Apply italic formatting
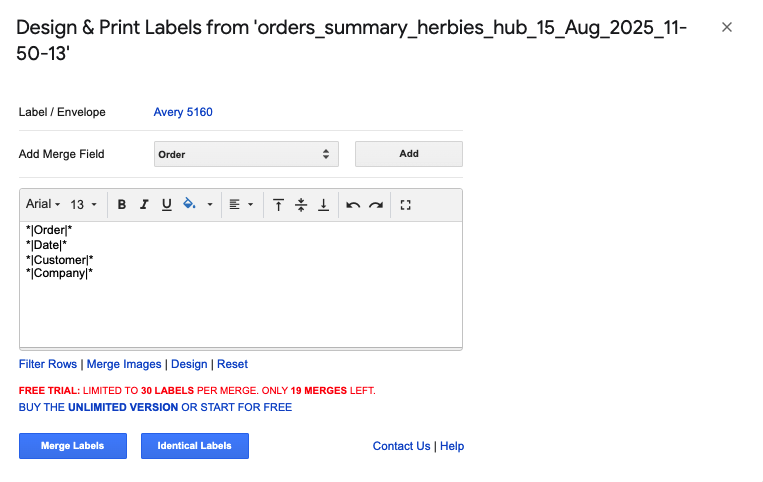The width and height of the screenshot is (763, 482). [x=144, y=205]
